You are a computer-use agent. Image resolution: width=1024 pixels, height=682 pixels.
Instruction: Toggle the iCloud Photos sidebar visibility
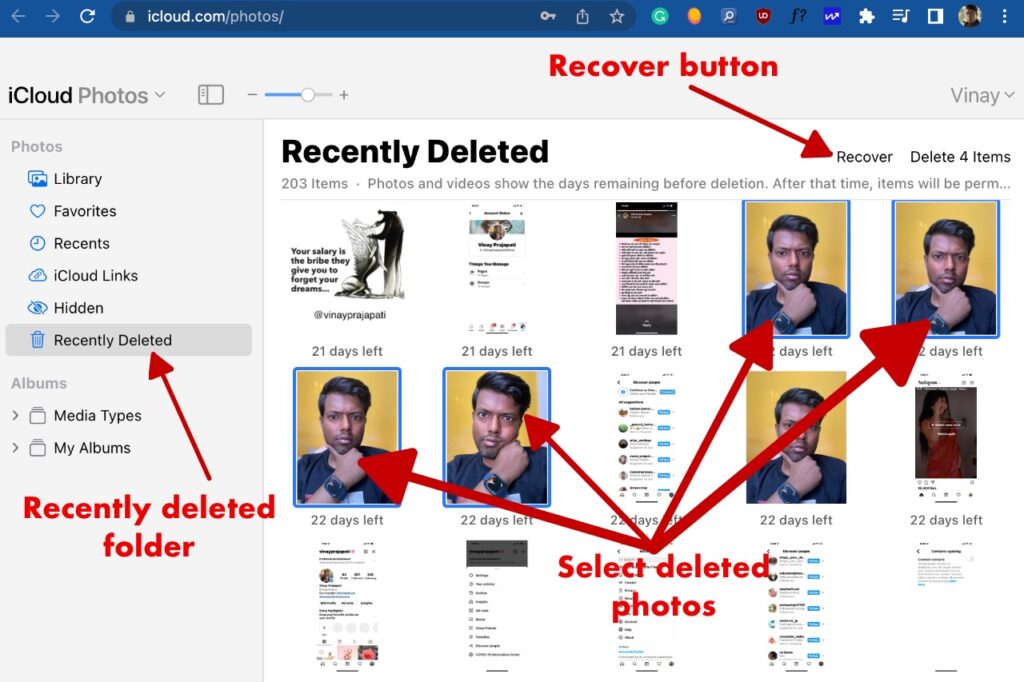(x=211, y=95)
